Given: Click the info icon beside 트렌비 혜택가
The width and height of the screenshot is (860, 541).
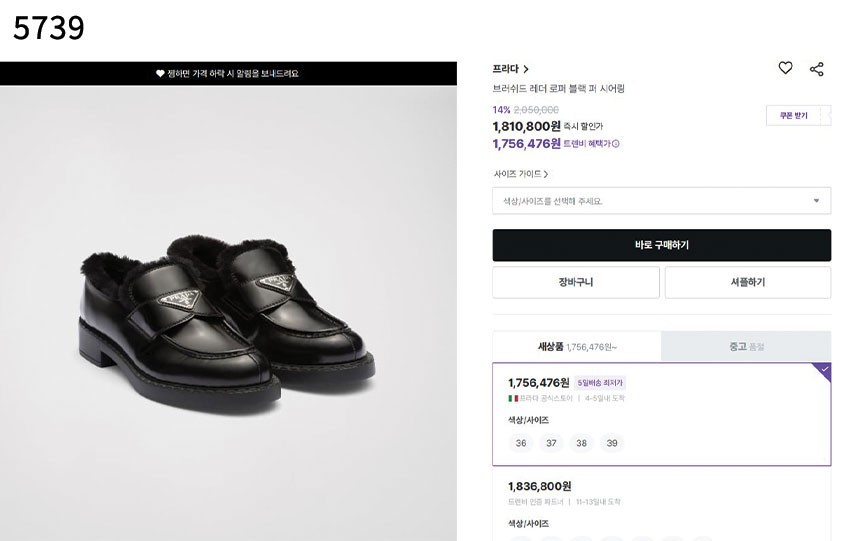Looking at the screenshot, I should [616, 144].
